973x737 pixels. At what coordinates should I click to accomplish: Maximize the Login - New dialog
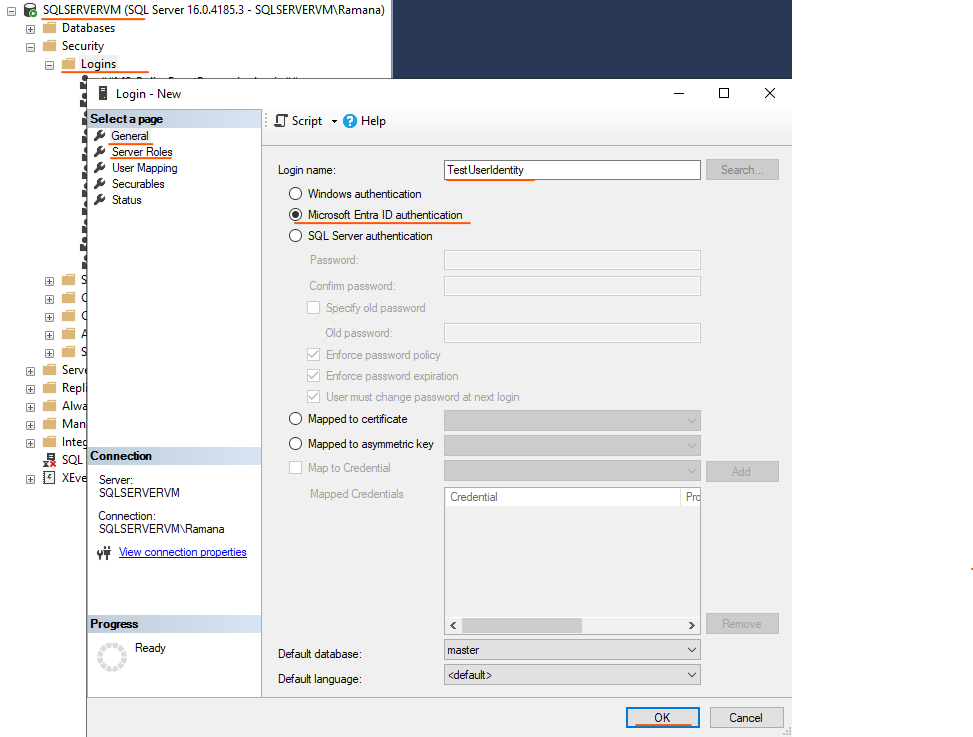[724, 93]
